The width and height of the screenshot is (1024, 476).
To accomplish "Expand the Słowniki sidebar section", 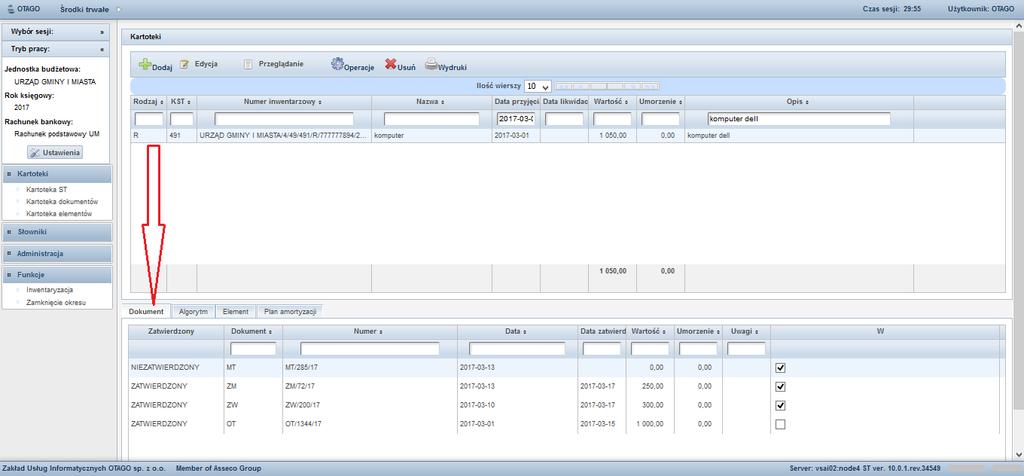I will [57, 231].
